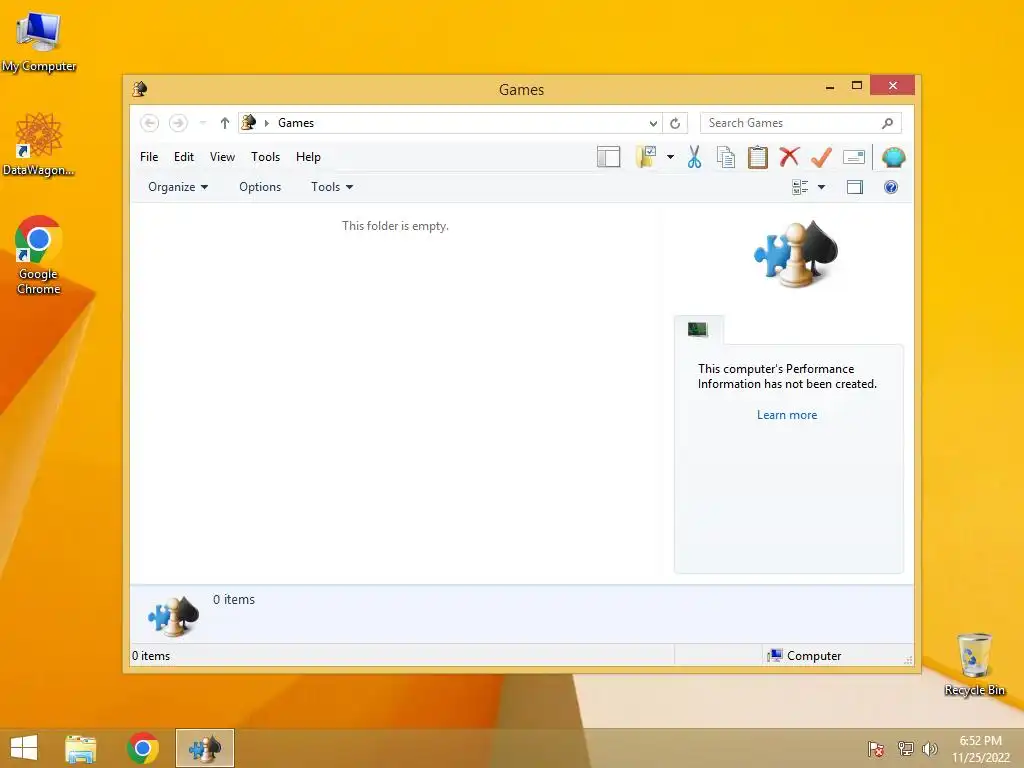Click the folder options icon with checkmark

[x=646, y=157]
